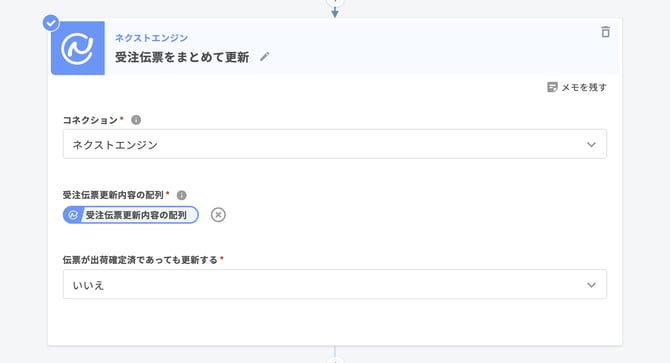
Task: Click the down arrow connector above the card
Action: (x=335, y=12)
